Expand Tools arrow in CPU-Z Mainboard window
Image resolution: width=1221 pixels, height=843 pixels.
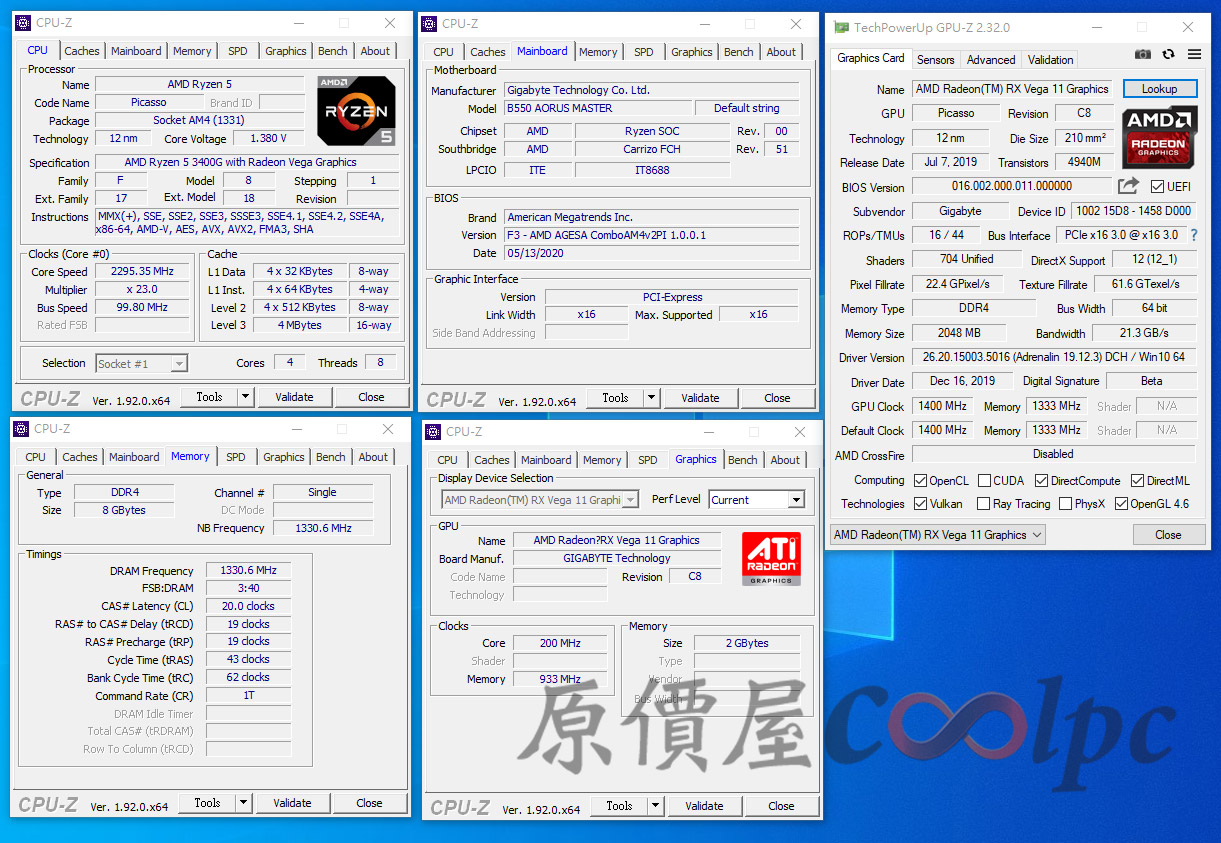[651, 398]
